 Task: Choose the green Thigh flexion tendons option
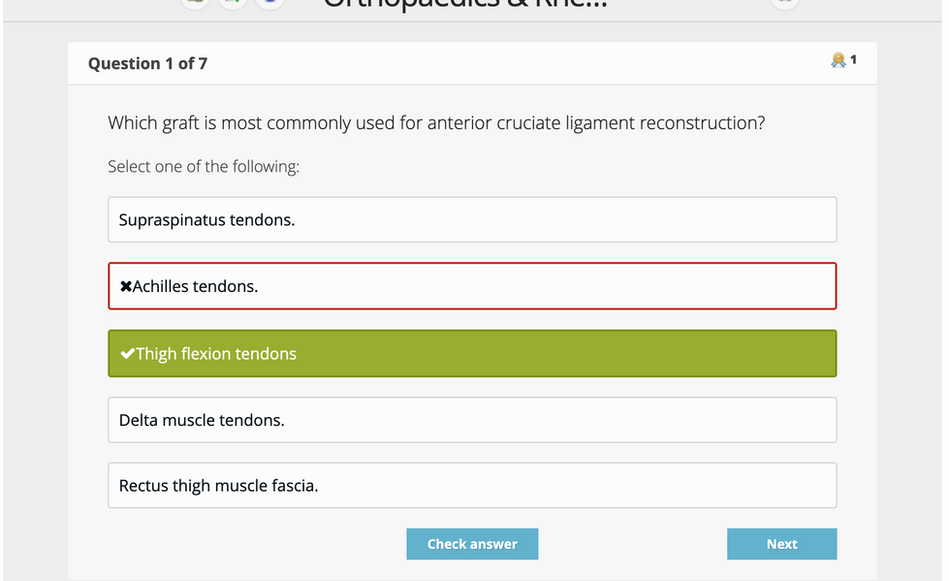(472, 353)
